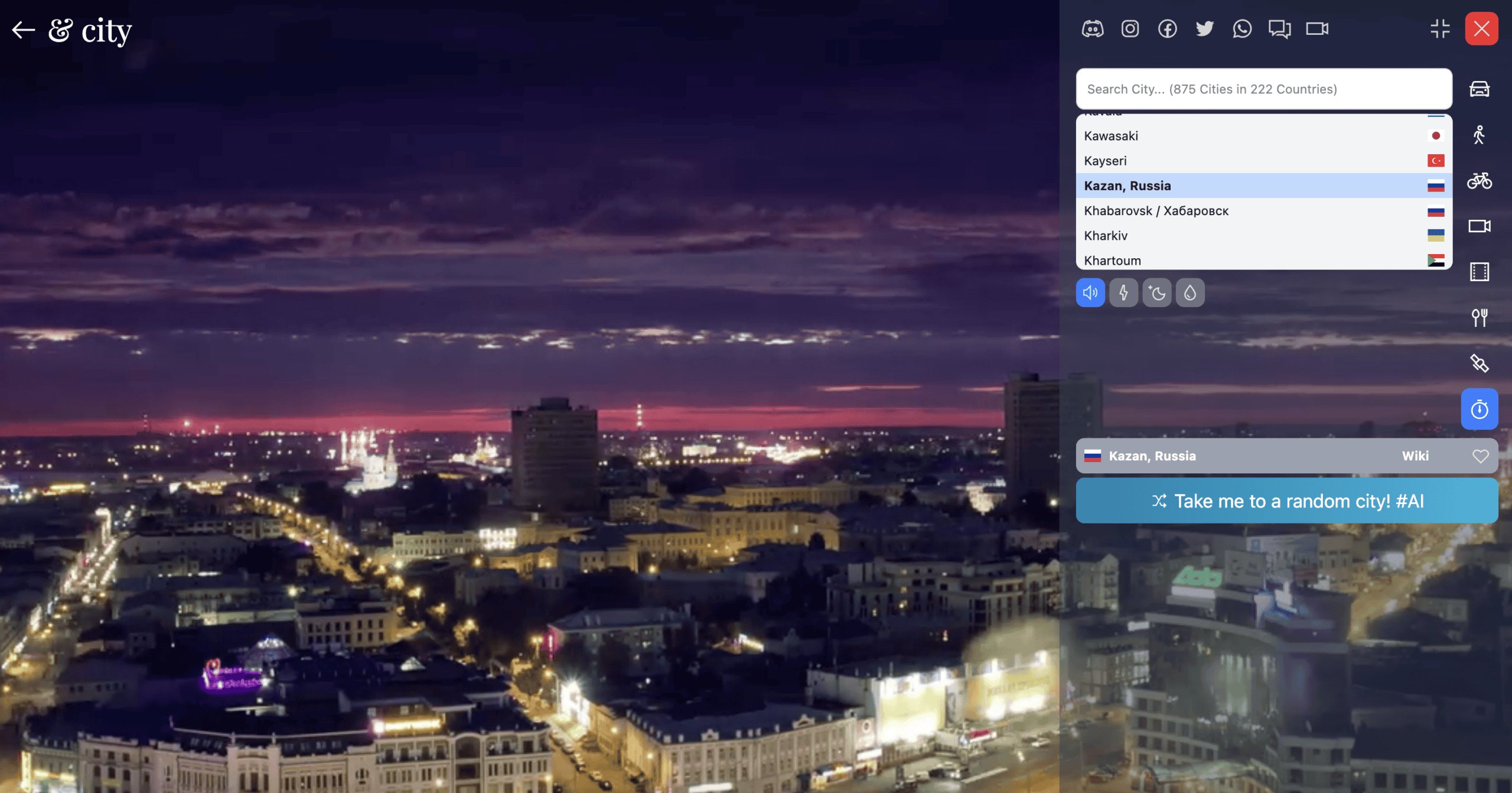
Task: Open the Wiki link for Kazan
Action: point(1415,456)
